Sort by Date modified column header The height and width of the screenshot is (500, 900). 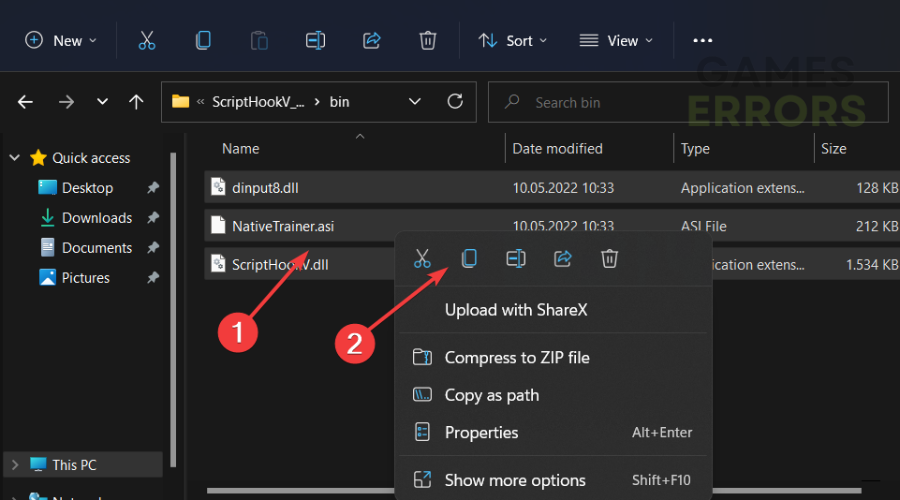(557, 149)
